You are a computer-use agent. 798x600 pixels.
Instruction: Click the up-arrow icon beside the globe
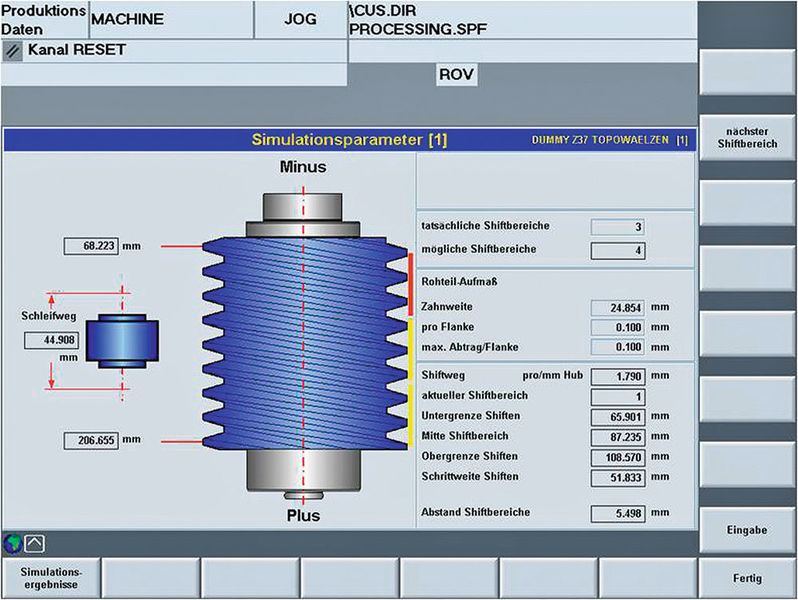[34, 544]
